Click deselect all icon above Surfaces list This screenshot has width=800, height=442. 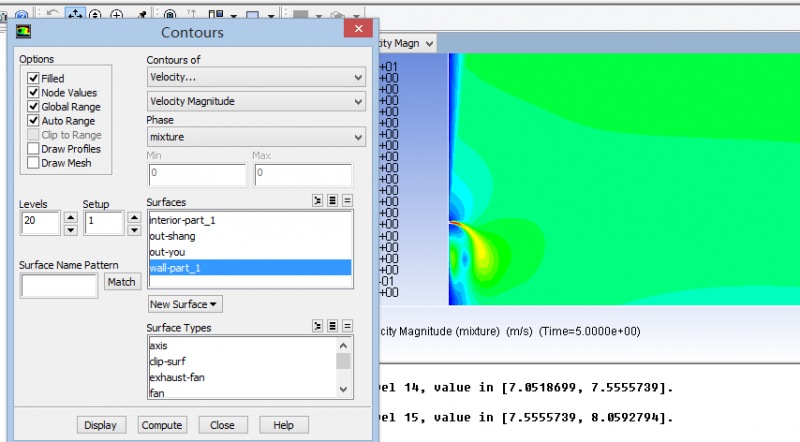pos(347,201)
